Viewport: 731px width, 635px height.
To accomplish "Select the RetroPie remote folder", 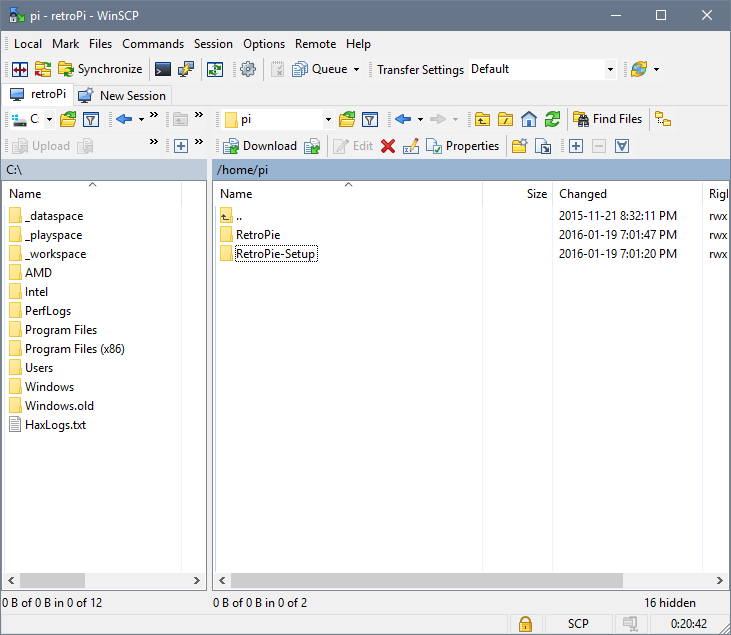I will (258, 235).
